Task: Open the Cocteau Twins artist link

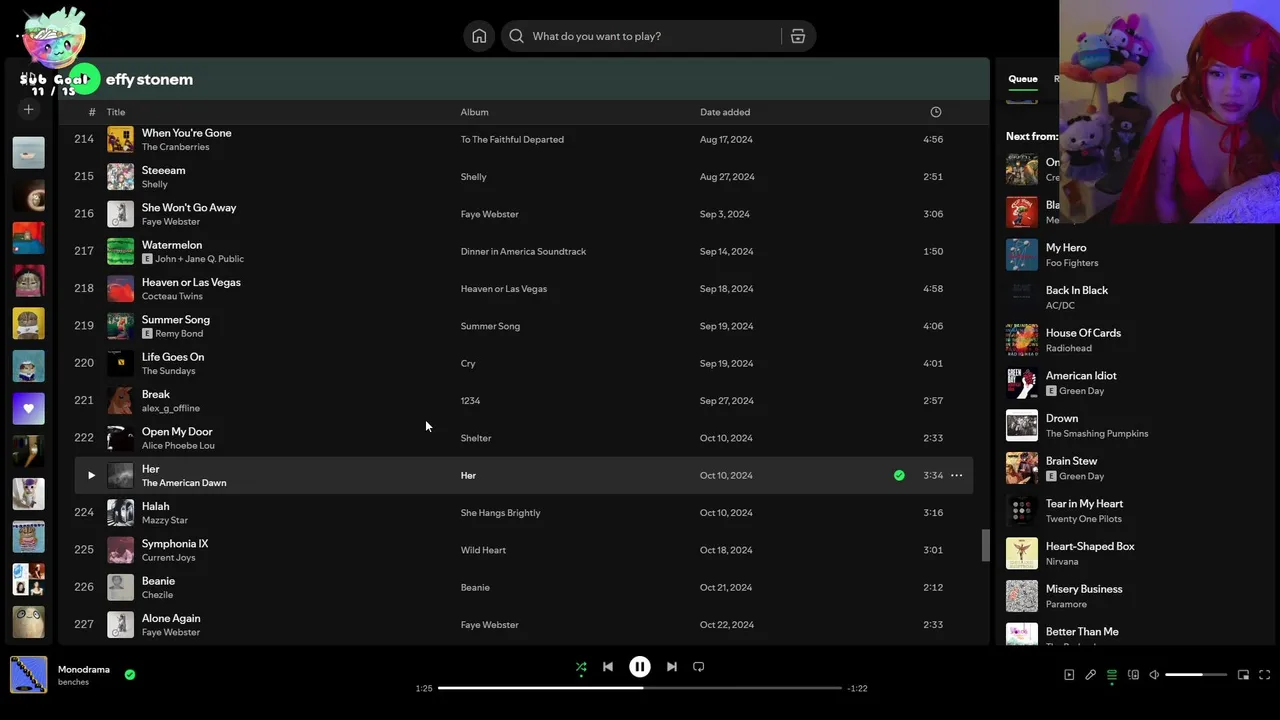Action: point(172,296)
